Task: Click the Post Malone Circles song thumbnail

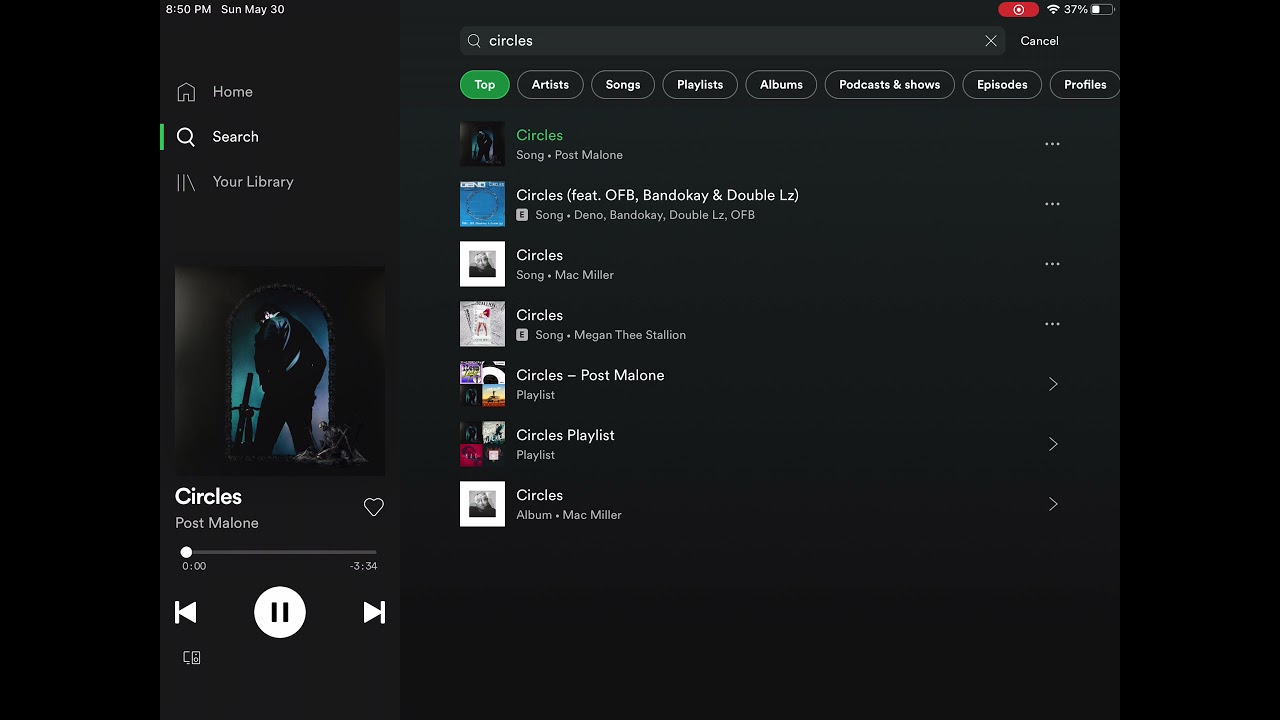Action: 482,144
